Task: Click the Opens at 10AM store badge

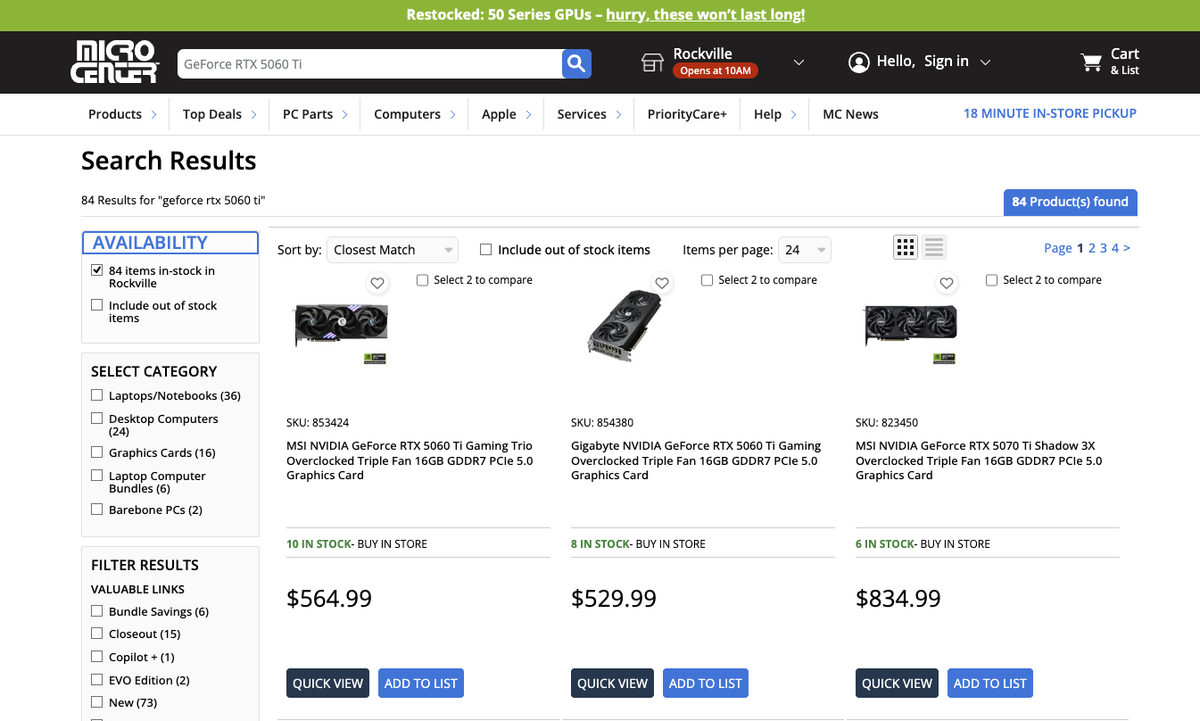Action: 715,71
